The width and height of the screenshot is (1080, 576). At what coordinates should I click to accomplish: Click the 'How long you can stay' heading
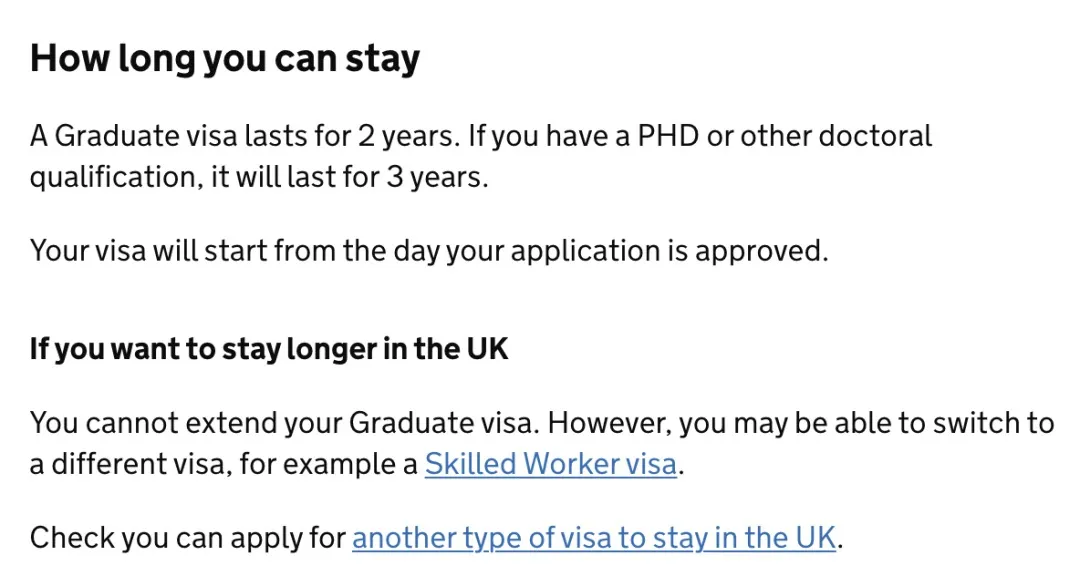(x=225, y=59)
